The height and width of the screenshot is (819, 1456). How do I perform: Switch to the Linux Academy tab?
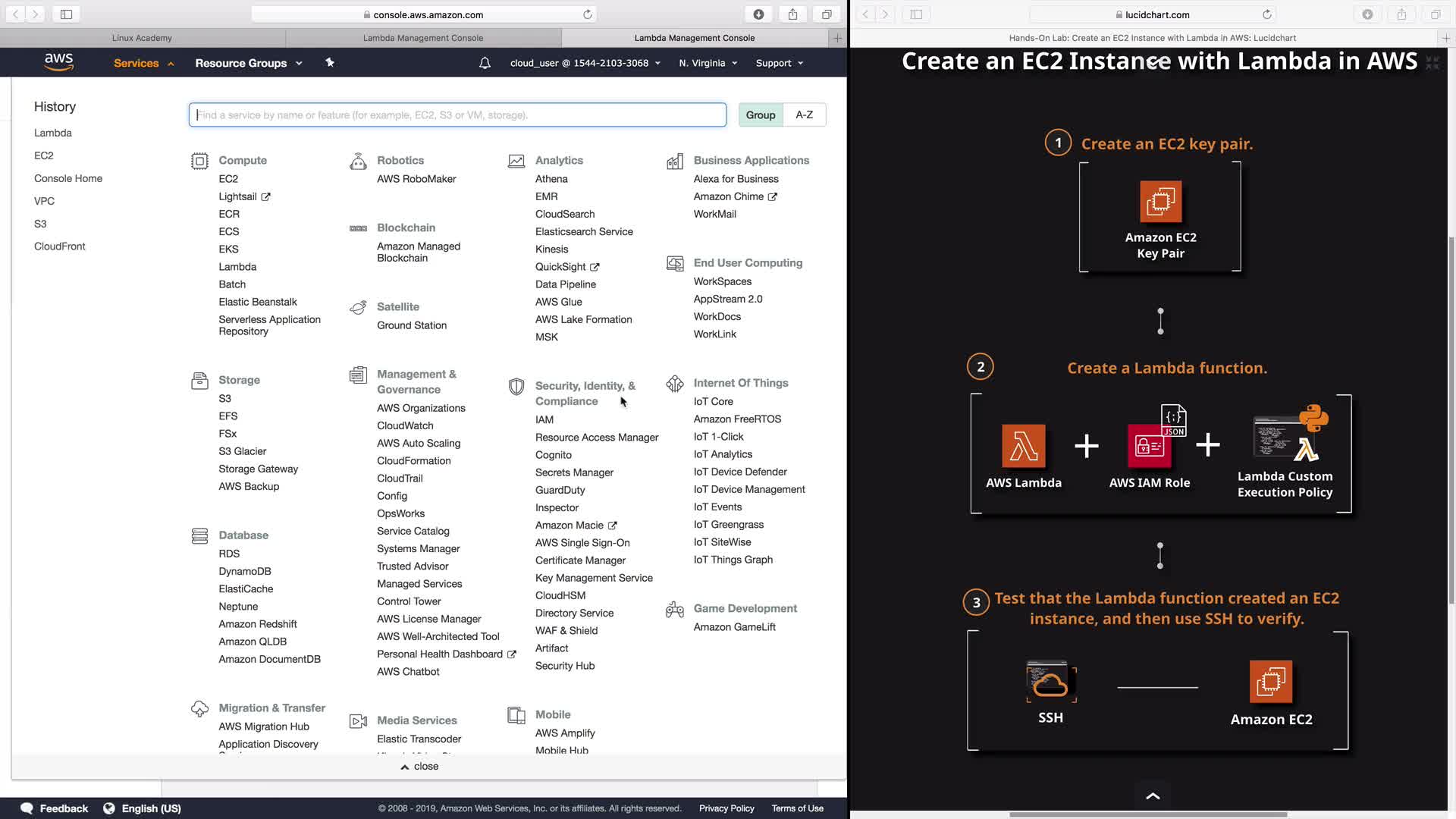142,38
